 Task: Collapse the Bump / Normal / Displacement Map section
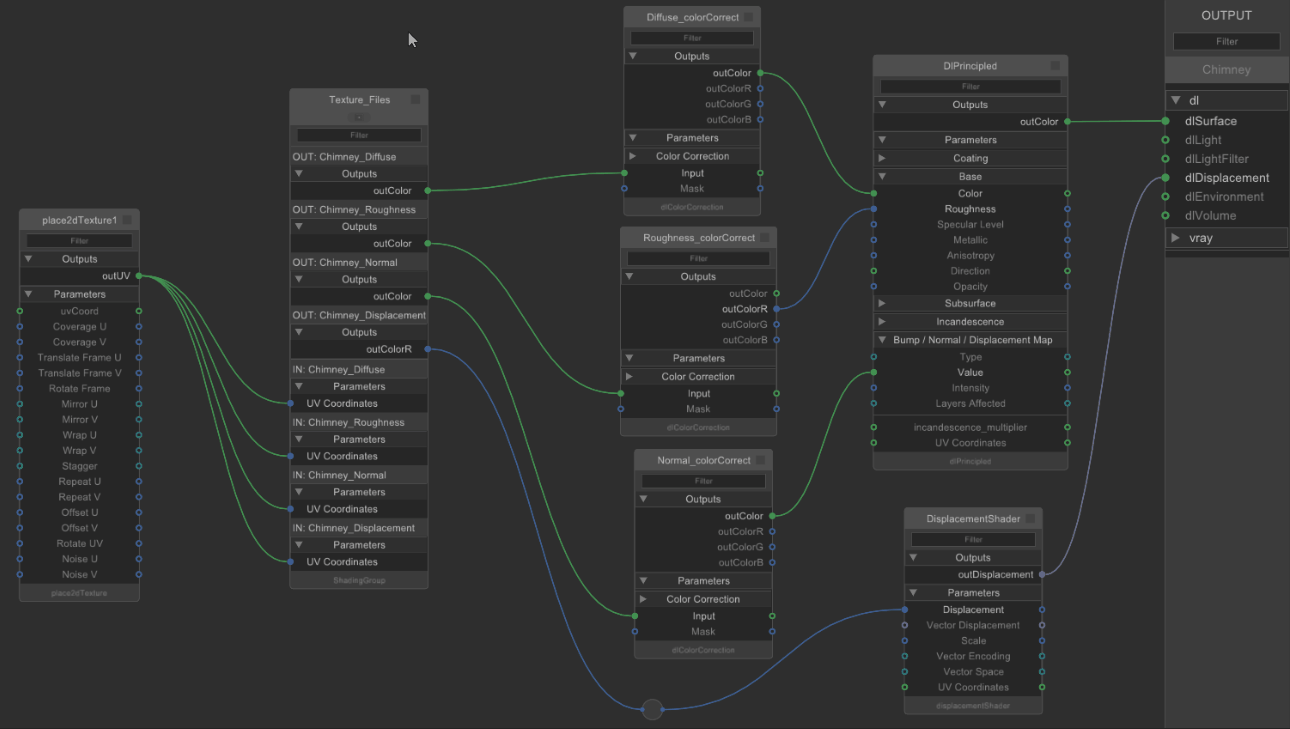click(882, 340)
